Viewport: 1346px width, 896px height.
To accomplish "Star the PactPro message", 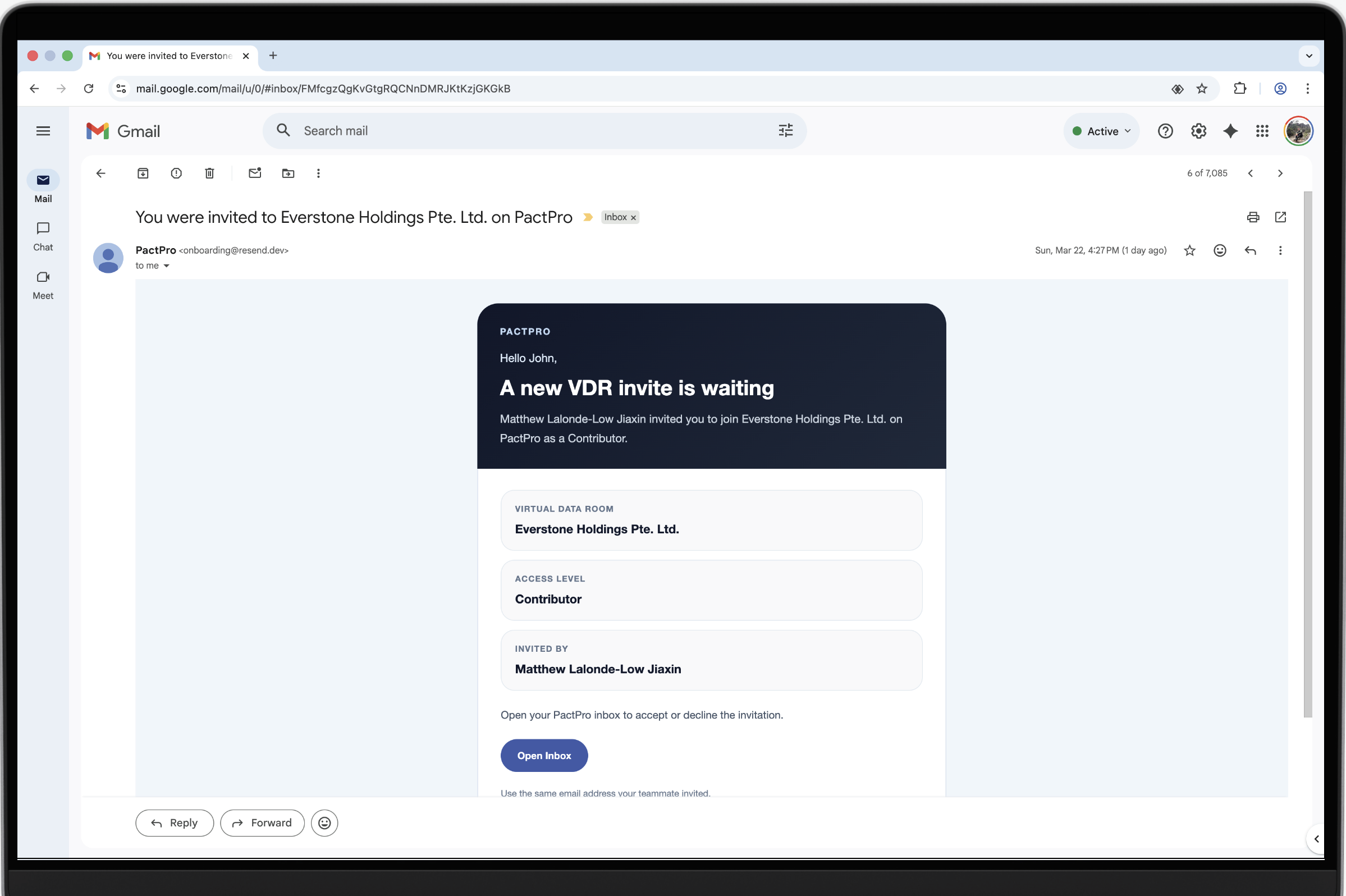I will (1189, 250).
